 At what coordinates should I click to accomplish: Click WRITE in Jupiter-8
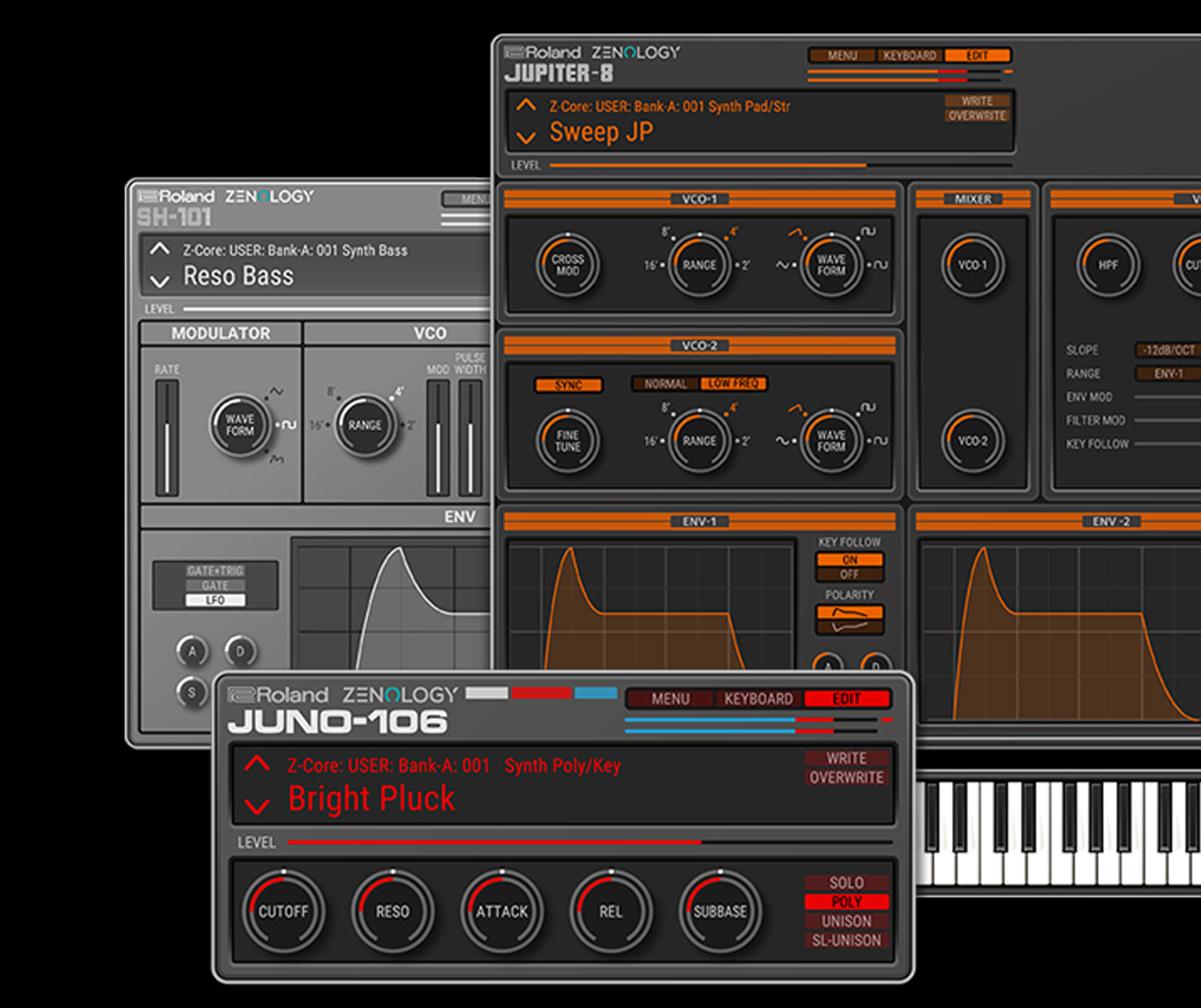(x=977, y=101)
